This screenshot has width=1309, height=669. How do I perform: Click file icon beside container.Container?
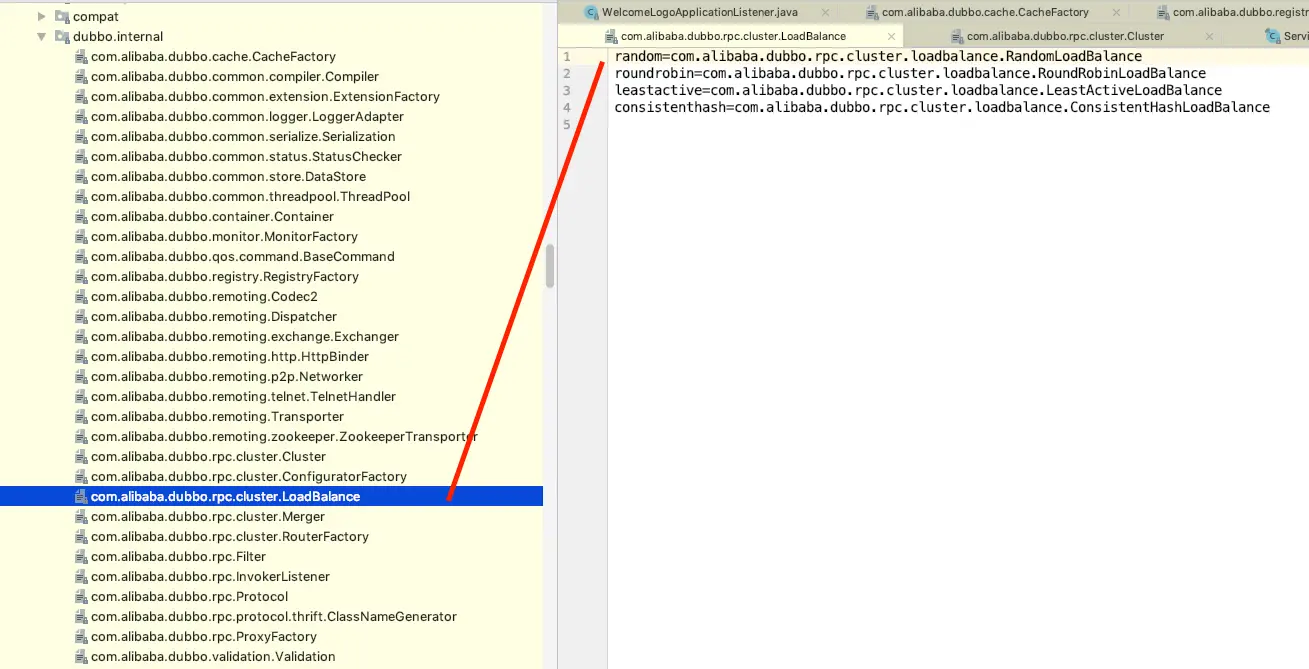(x=81, y=217)
